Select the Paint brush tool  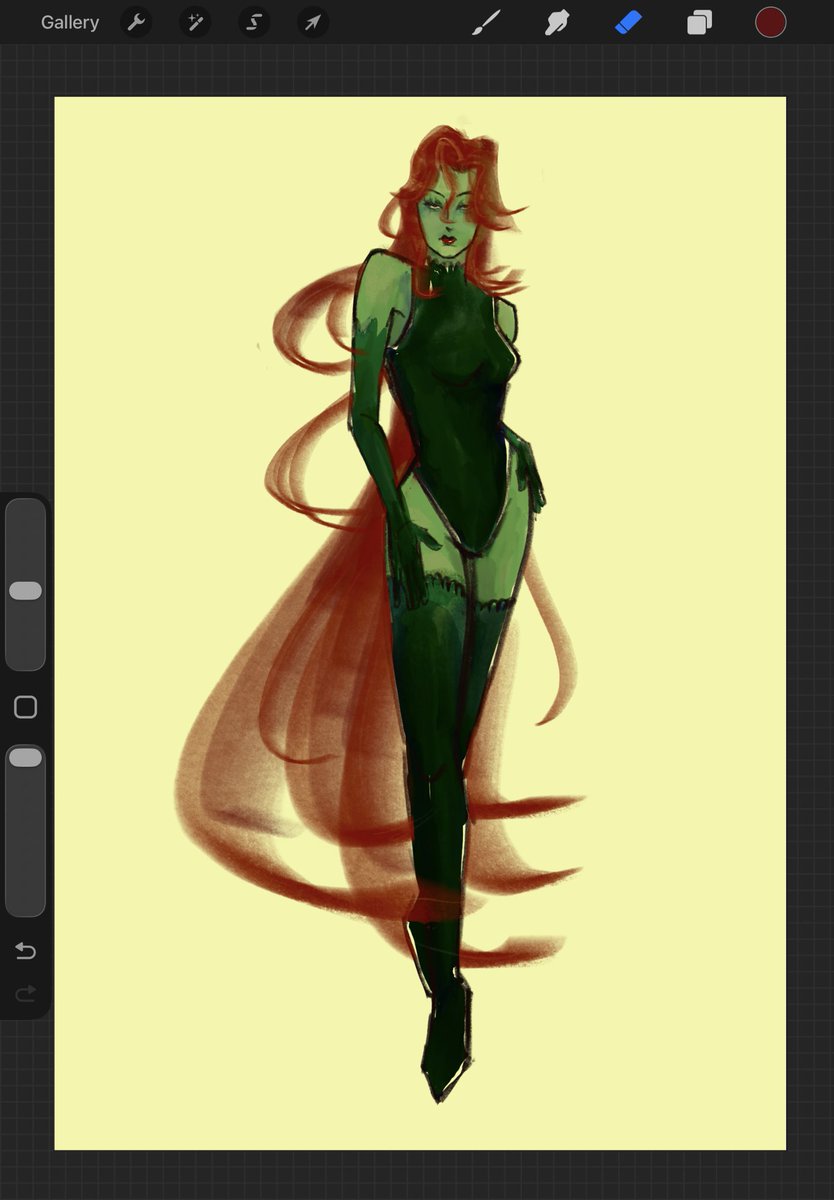coord(486,22)
